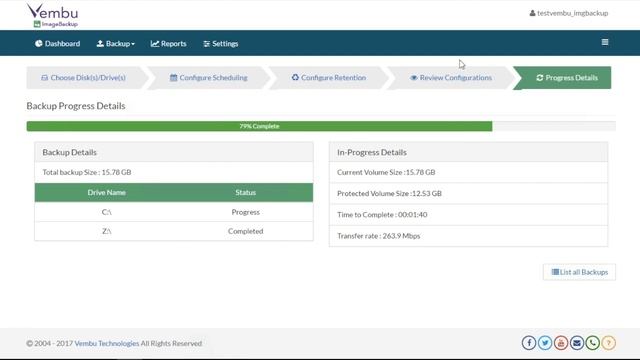Viewport: 640px width, 360px height.
Task: Click the Backup Progress Details heading
Action: pyautogui.click(x=76, y=106)
